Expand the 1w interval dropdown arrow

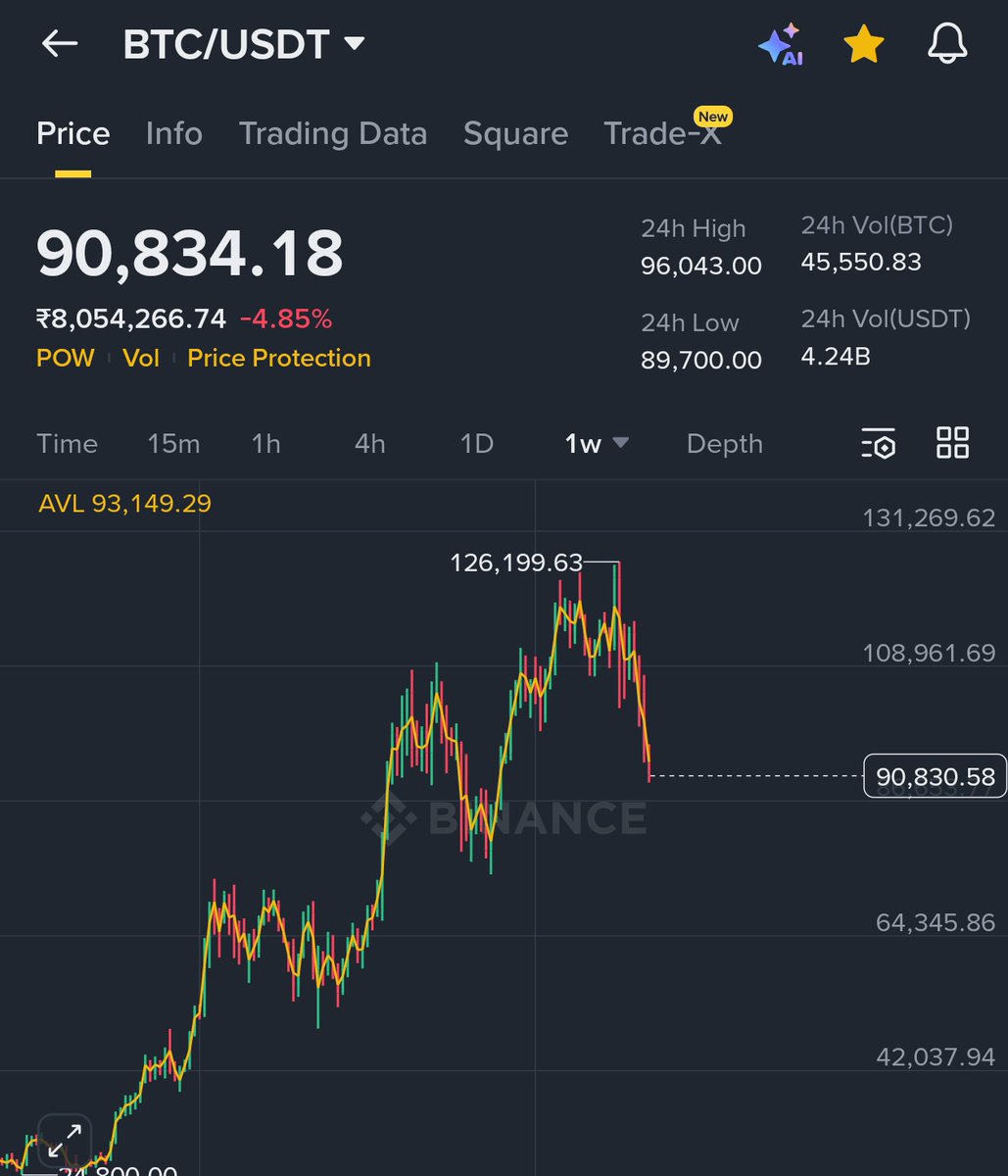click(x=620, y=443)
